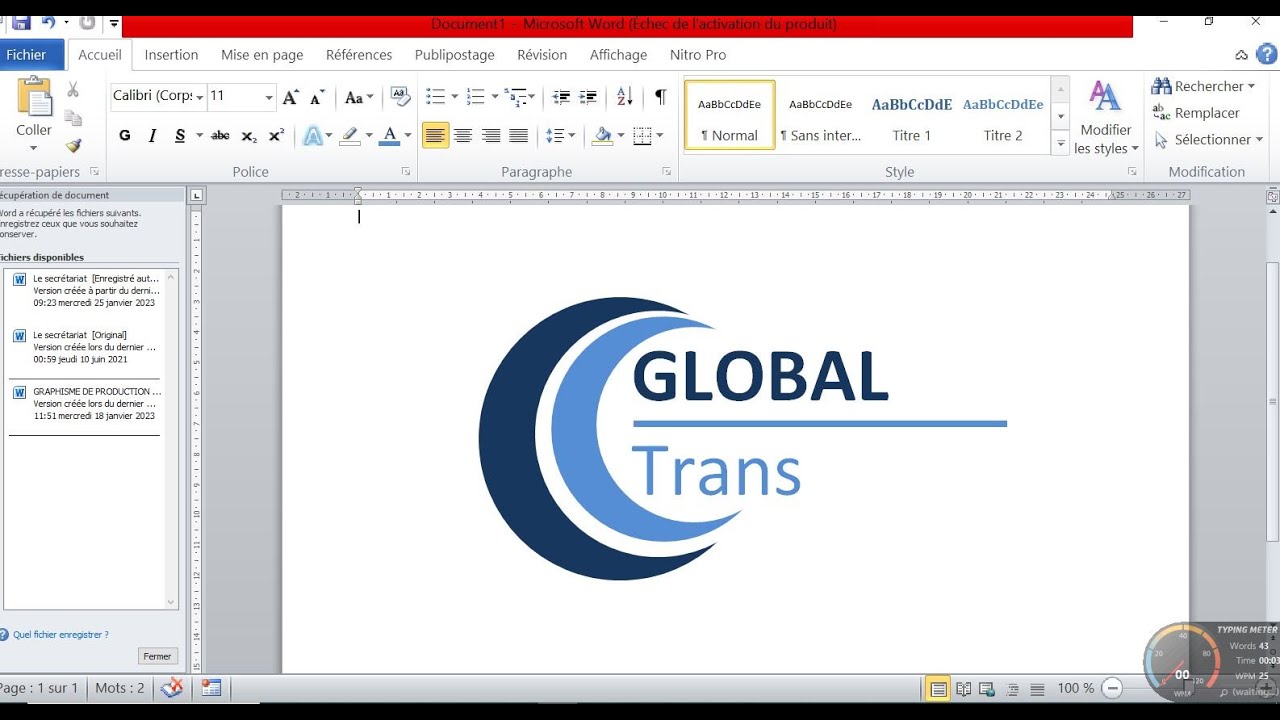Click the spelling check icon in status bar
Image resolution: width=1280 pixels, height=720 pixels.
172,687
